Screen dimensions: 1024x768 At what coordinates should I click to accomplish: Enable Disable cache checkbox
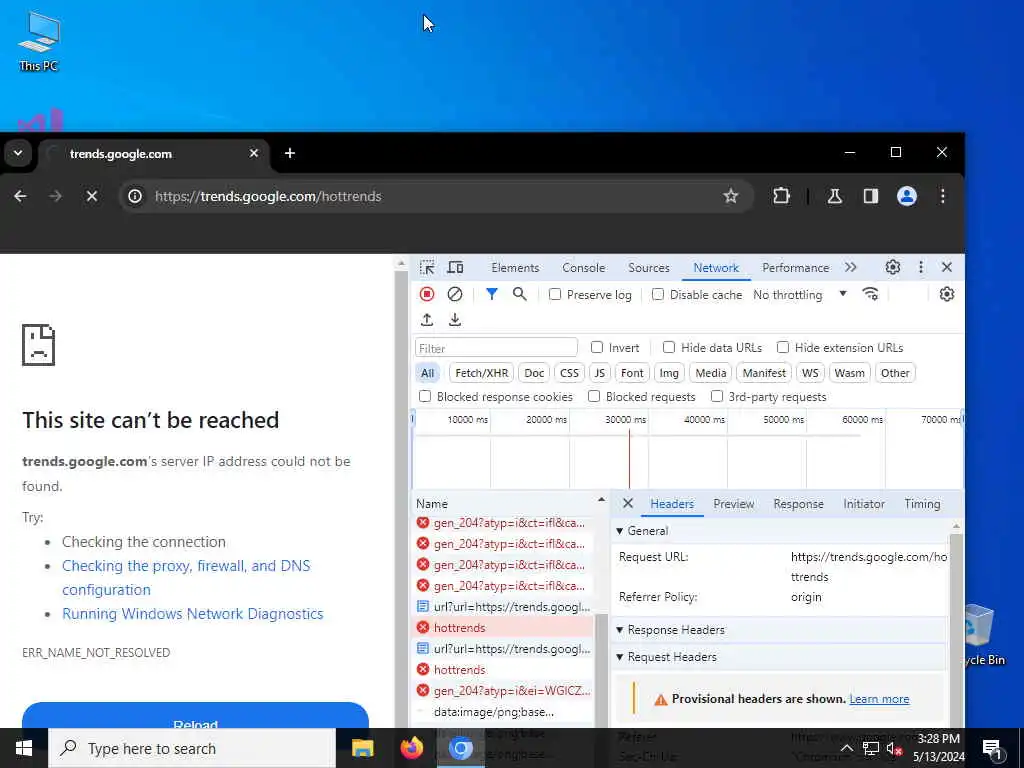pos(658,295)
